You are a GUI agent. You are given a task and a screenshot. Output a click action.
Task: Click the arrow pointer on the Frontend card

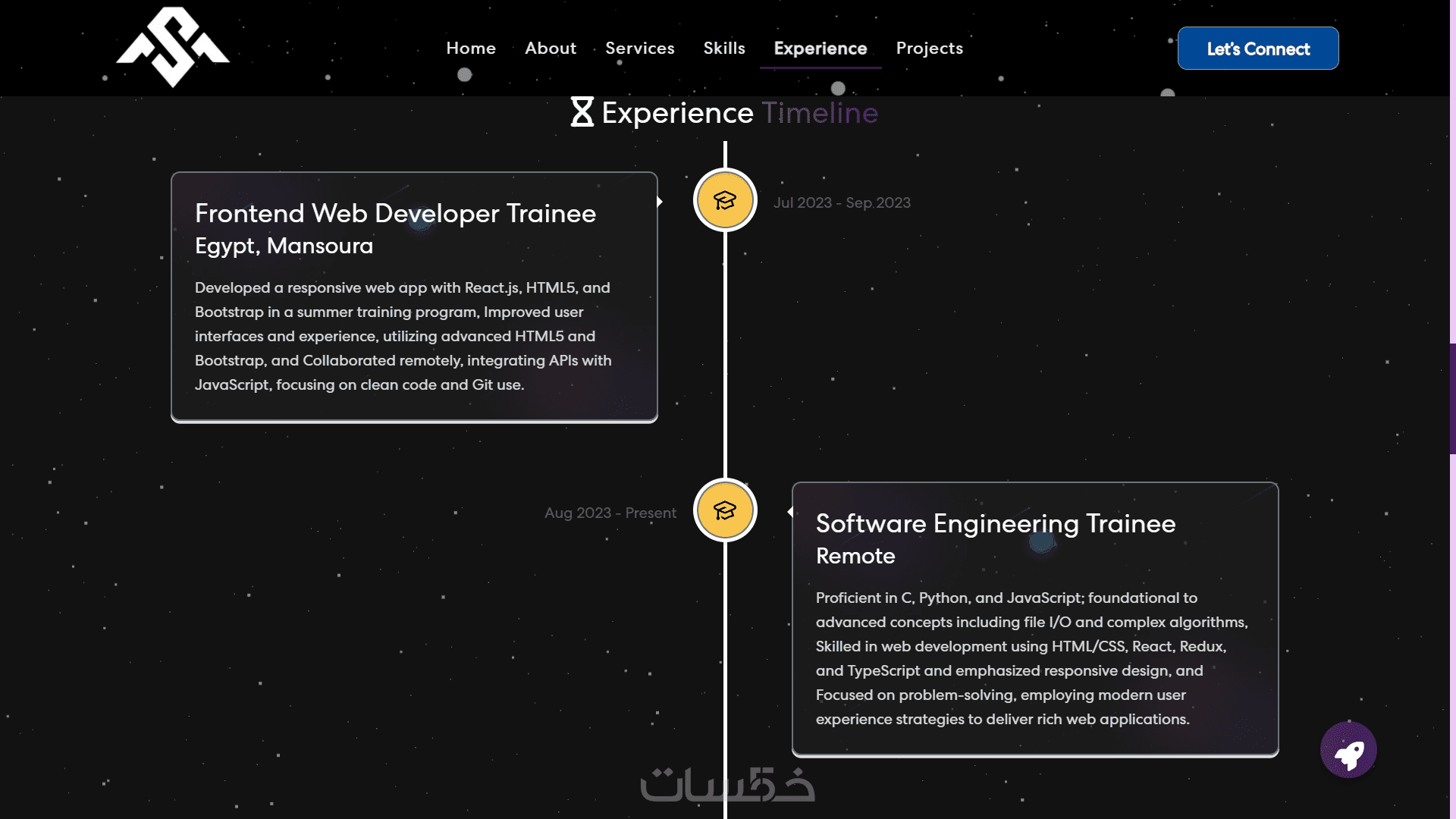click(660, 202)
